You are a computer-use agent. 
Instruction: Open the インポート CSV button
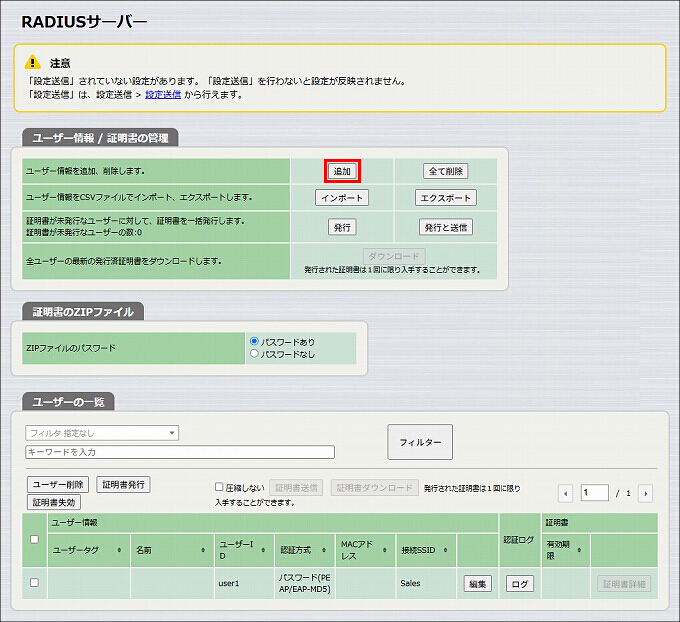pyautogui.click(x=342, y=198)
